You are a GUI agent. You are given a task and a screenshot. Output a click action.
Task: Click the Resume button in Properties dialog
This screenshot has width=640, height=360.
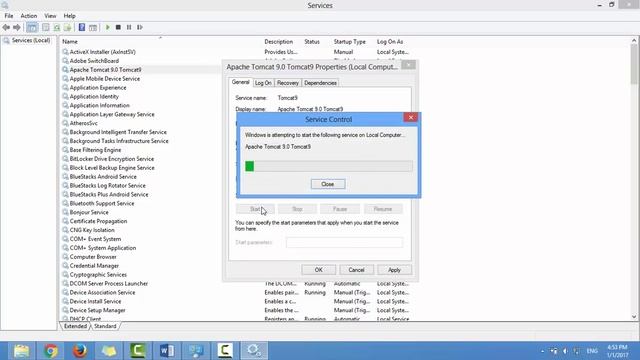[x=383, y=209]
